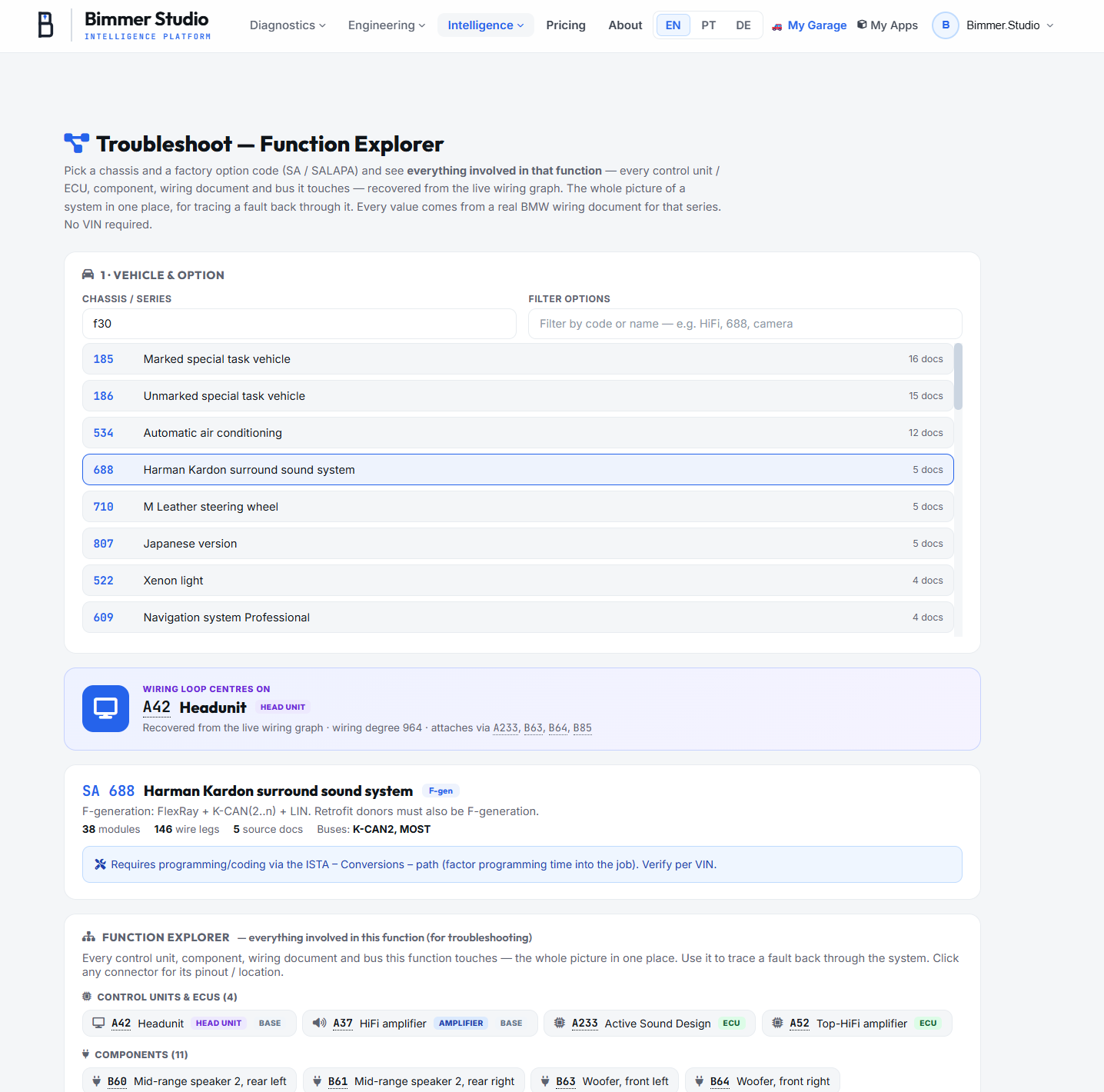Click the F-gen badge beside Harman Kardon
This screenshot has width=1104, height=1092.
(441, 791)
